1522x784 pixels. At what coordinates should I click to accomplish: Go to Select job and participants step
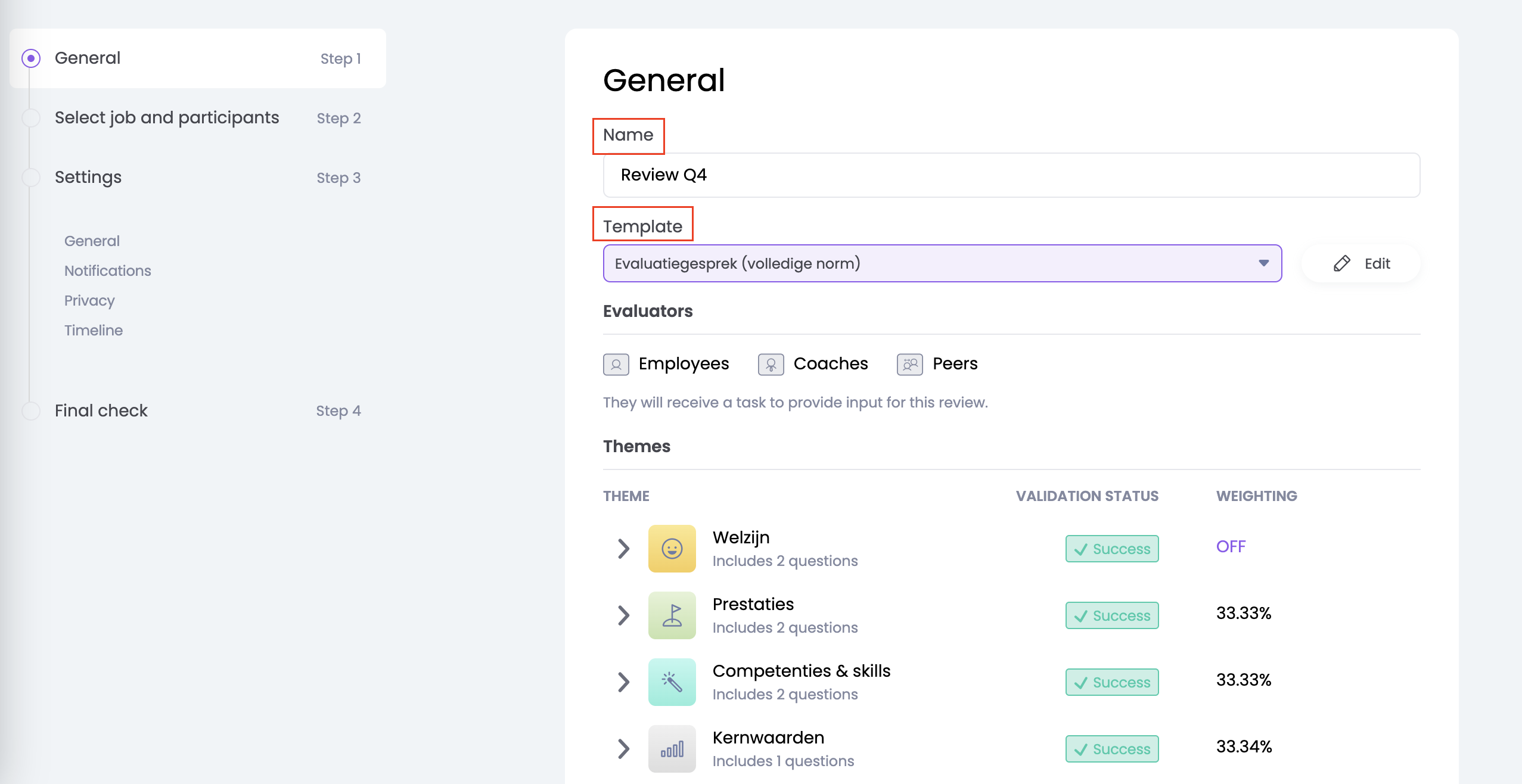[x=167, y=118]
